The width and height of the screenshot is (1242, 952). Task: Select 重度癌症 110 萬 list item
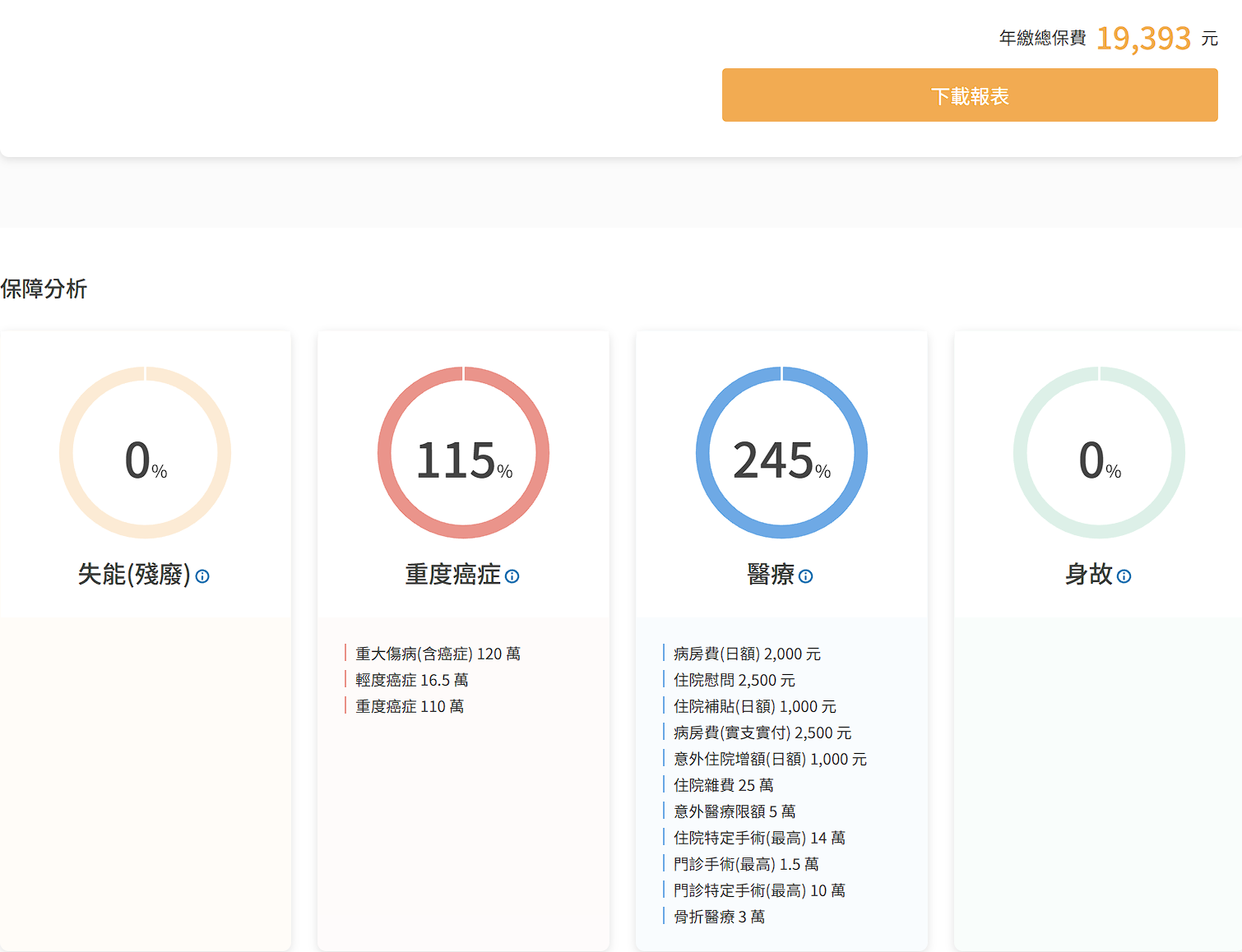410,706
